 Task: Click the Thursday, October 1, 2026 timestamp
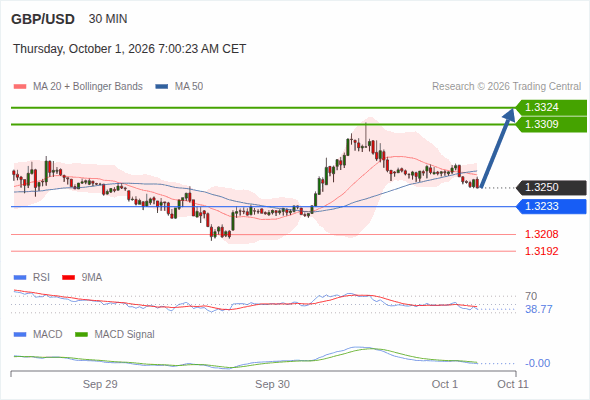pyautogui.click(x=129, y=49)
